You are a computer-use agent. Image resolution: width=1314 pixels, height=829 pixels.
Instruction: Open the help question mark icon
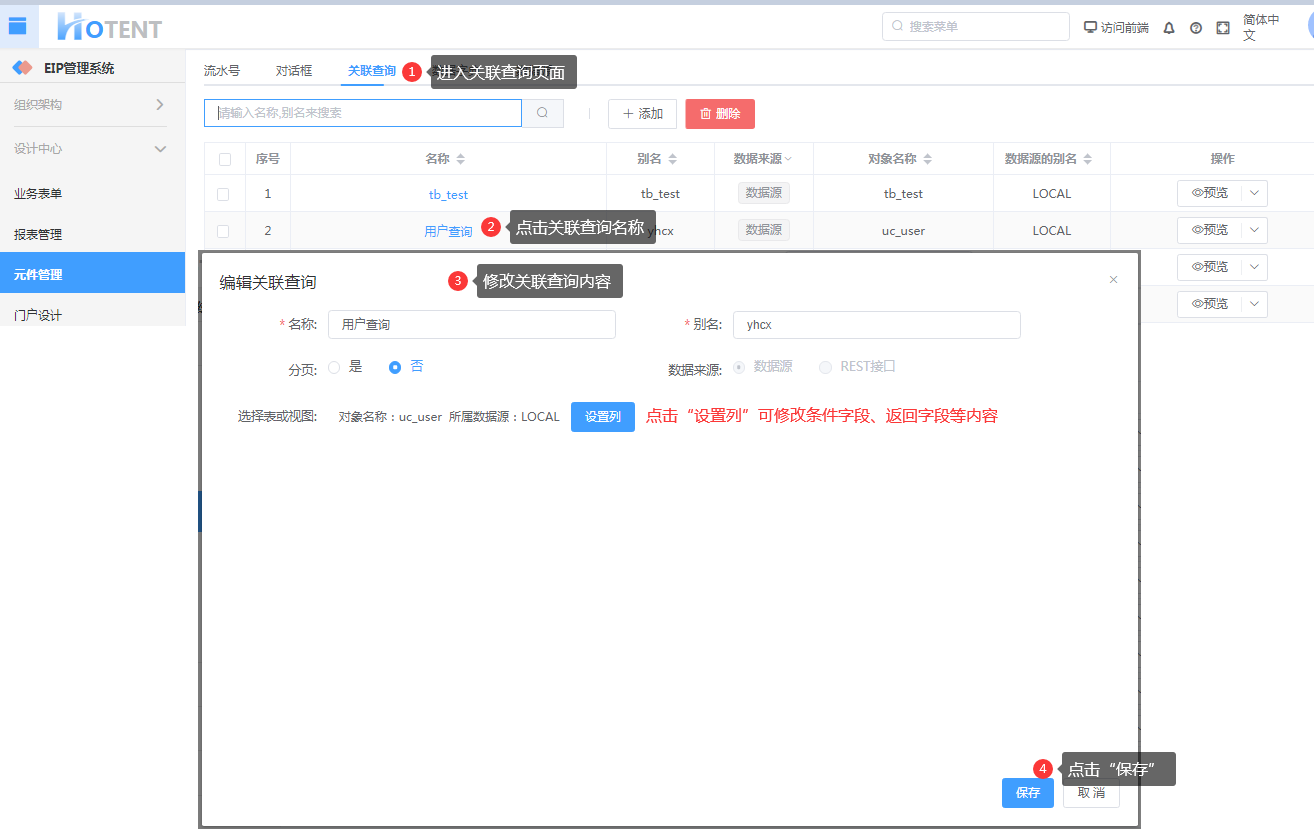[x=1196, y=28]
